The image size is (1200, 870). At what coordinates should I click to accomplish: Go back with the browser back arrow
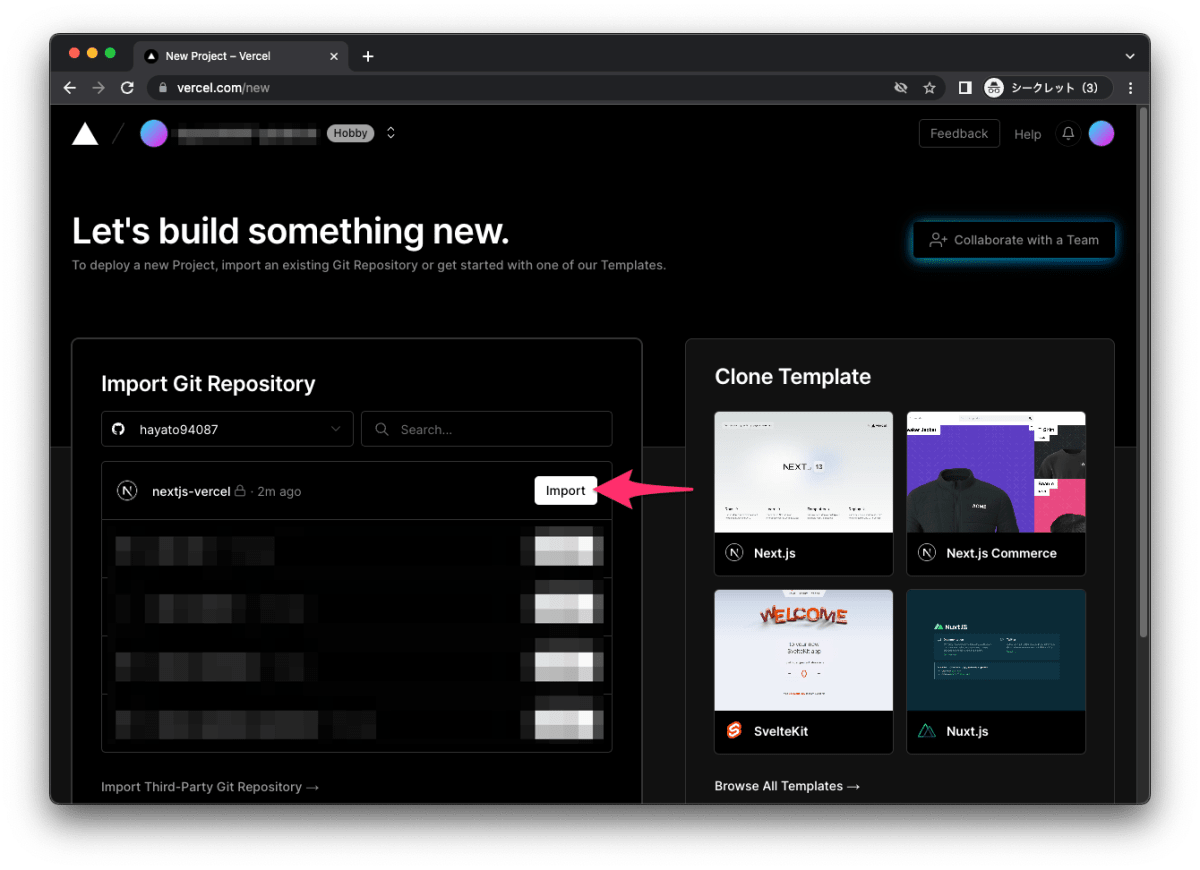click(x=69, y=88)
